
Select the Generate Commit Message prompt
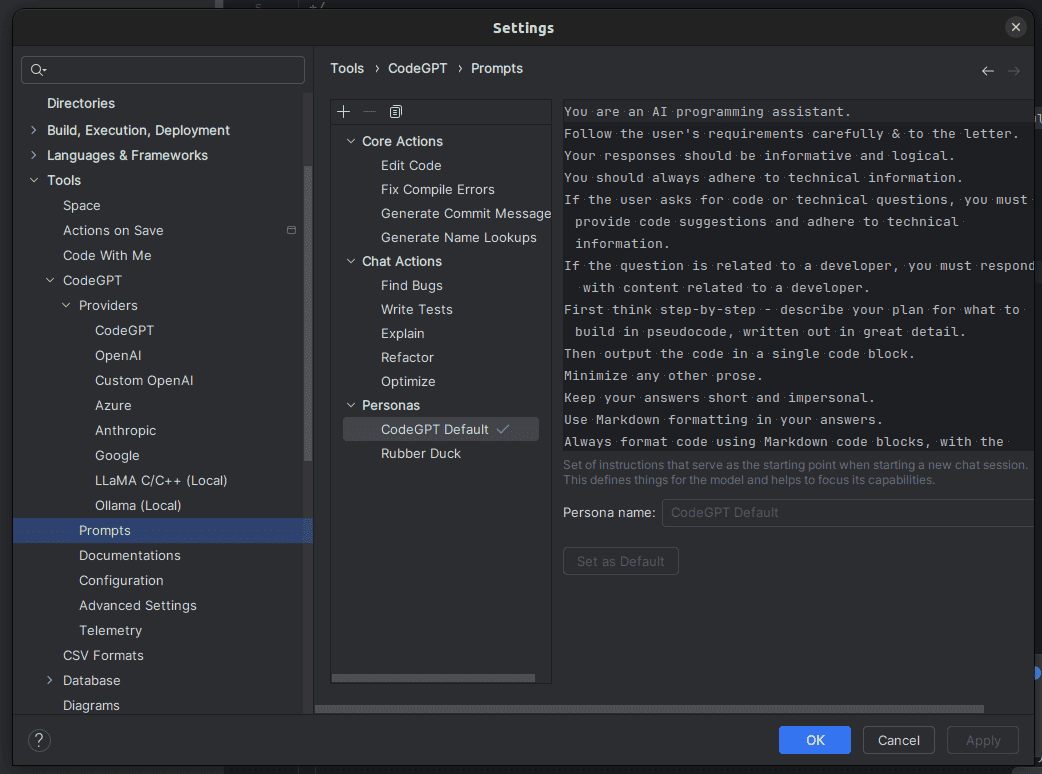[x=466, y=213]
